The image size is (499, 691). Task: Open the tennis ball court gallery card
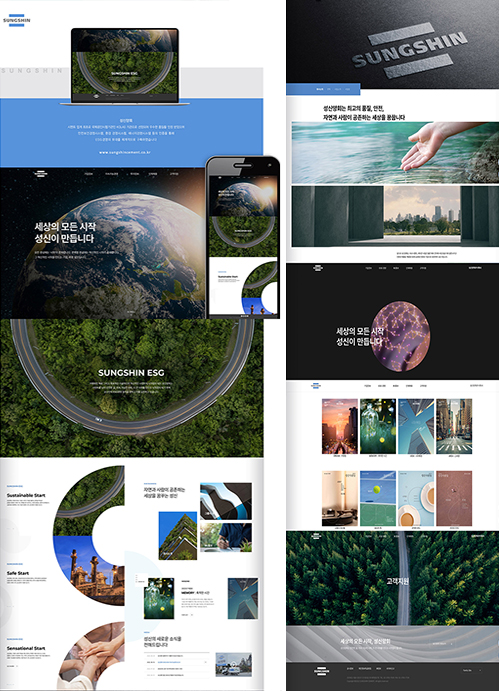coord(378,498)
